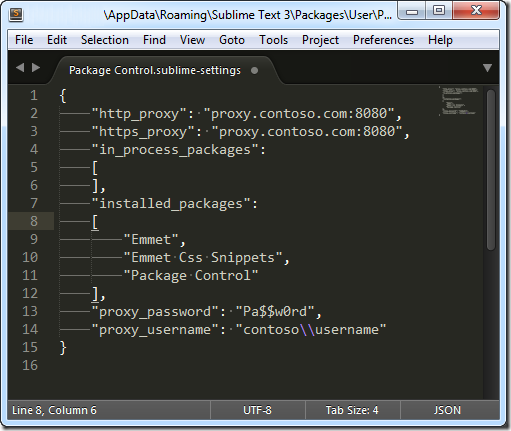The width and height of the screenshot is (511, 431).
Task: Click the underlined bracket on line 8
Action: coord(95,222)
